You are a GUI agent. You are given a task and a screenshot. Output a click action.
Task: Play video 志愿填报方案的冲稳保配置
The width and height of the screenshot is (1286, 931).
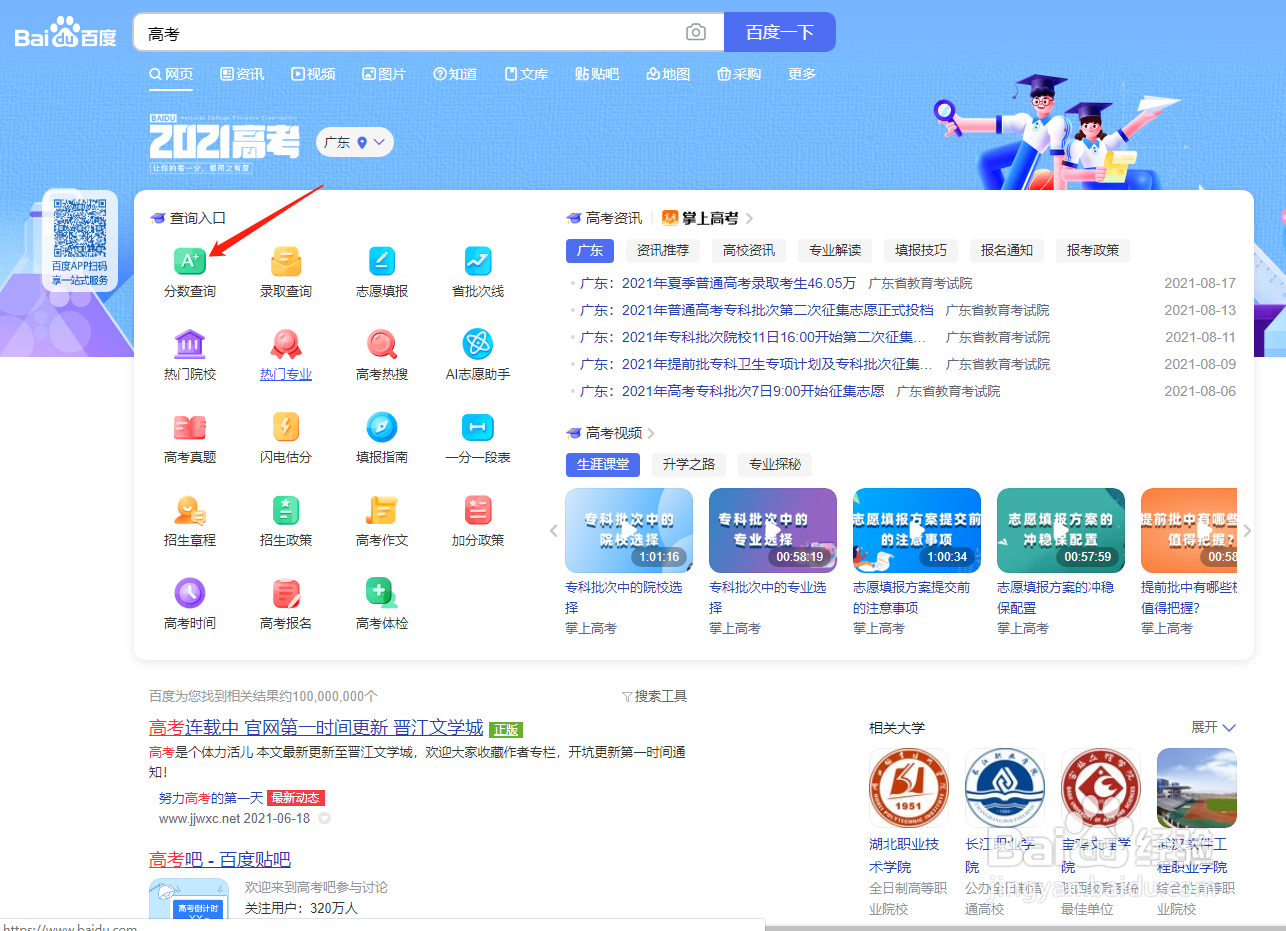point(1061,530)
